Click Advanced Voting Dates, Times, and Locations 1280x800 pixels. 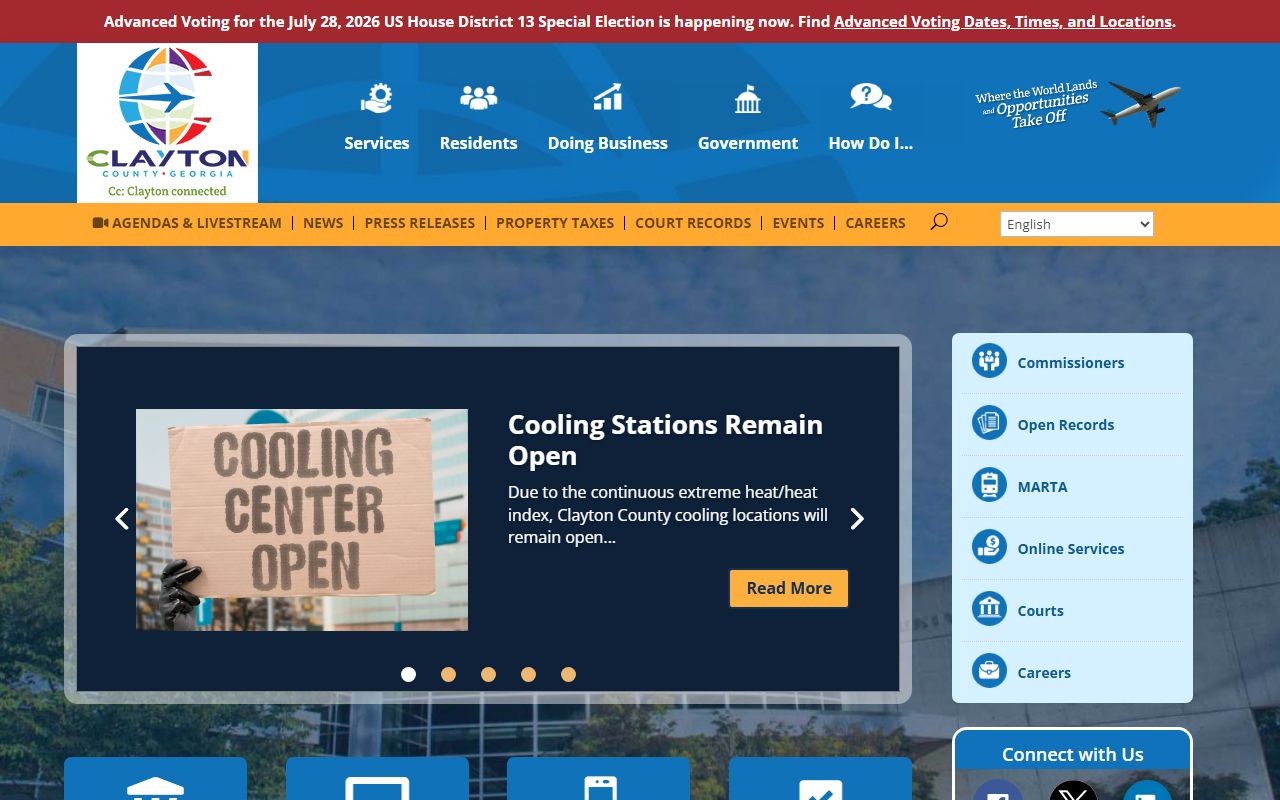click(x=1002, y=21)
